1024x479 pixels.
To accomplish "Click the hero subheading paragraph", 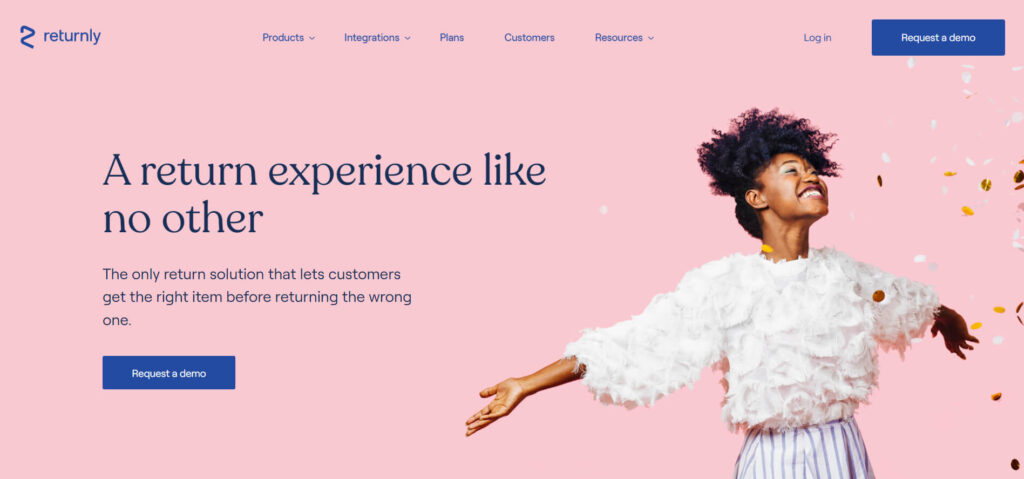I will coord(257,297).
